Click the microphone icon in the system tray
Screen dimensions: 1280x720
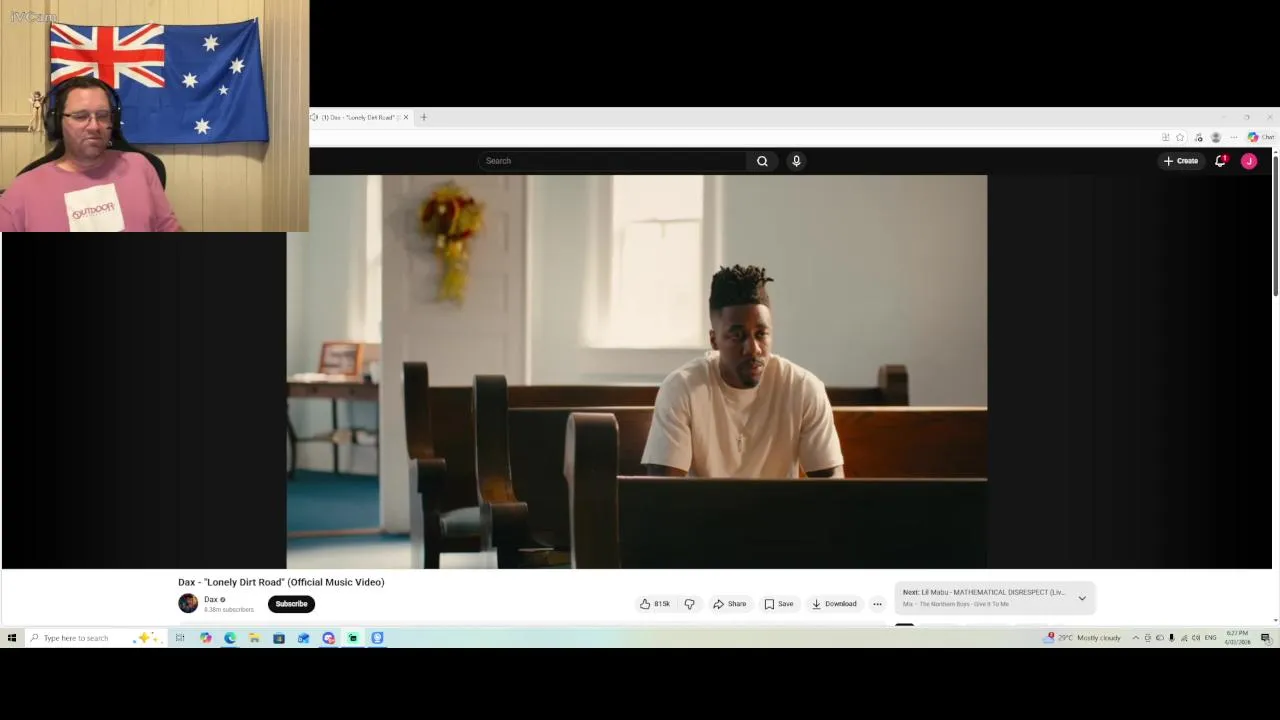pyautogui.click(x=1171, y=638)
